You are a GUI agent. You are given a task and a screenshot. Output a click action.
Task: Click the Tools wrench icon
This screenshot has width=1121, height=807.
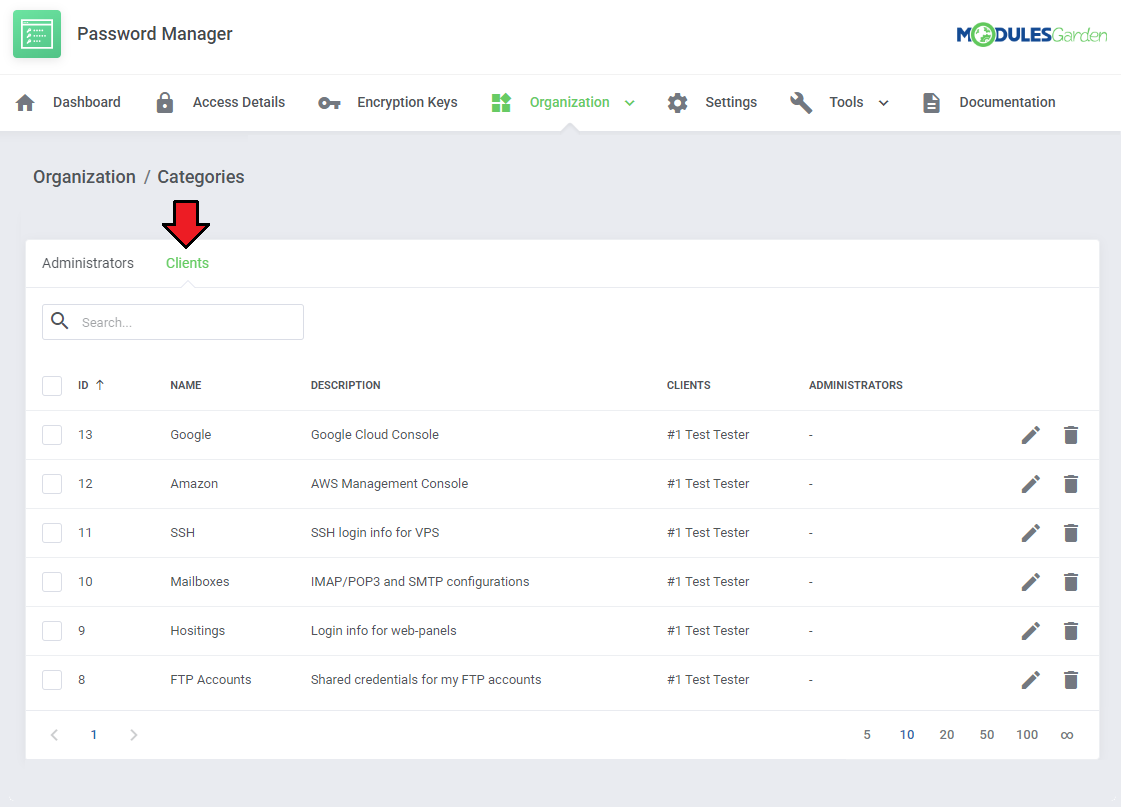[x=801, y=103]
